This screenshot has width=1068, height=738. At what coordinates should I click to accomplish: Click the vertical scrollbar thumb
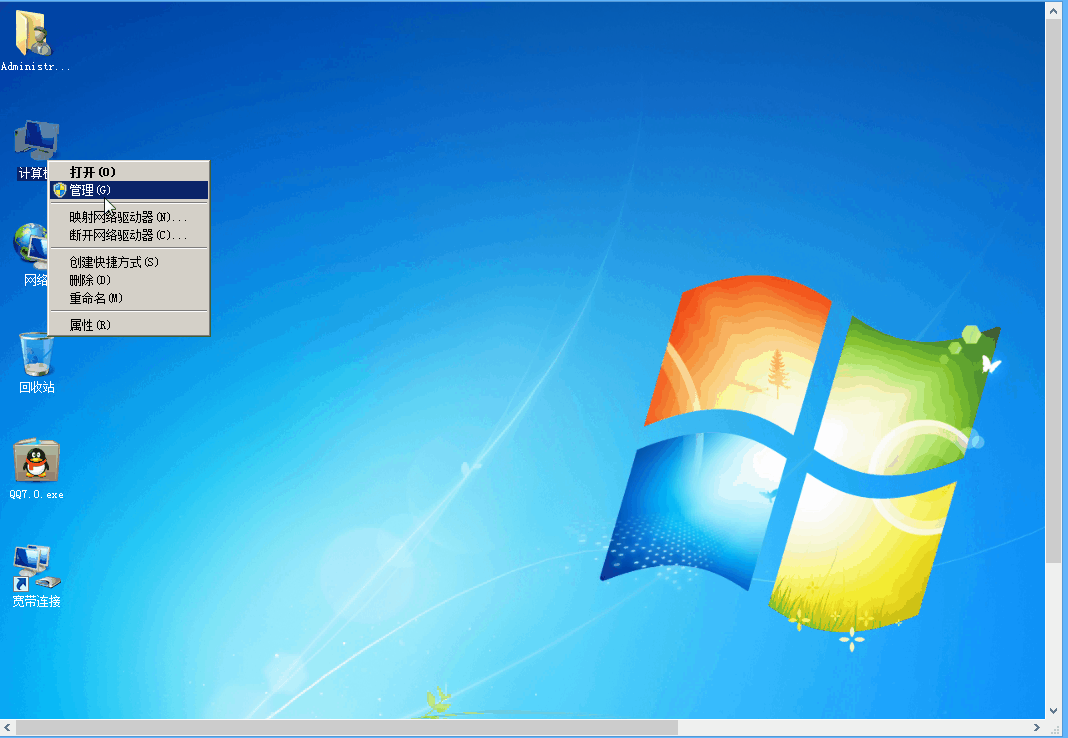tap(1054, 291)
